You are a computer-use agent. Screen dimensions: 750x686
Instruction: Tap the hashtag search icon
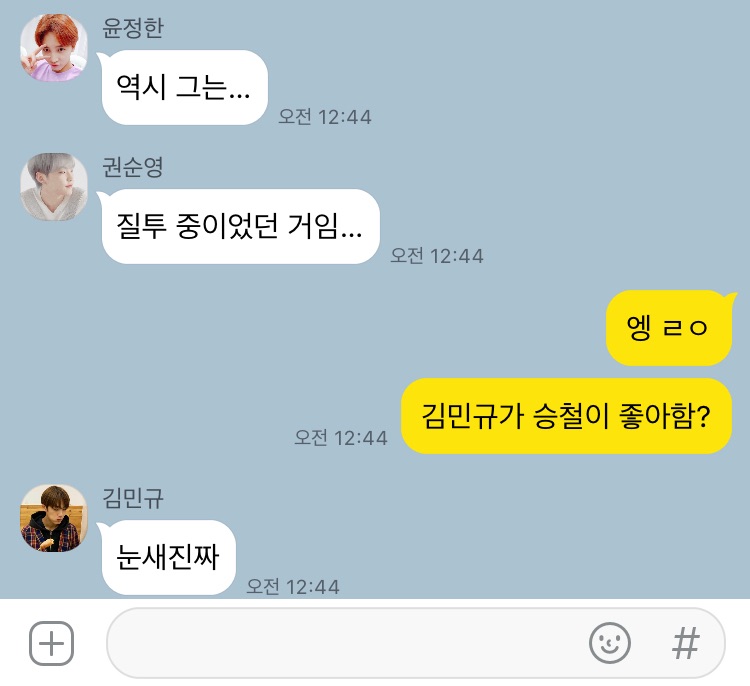[x=686, y=643]
